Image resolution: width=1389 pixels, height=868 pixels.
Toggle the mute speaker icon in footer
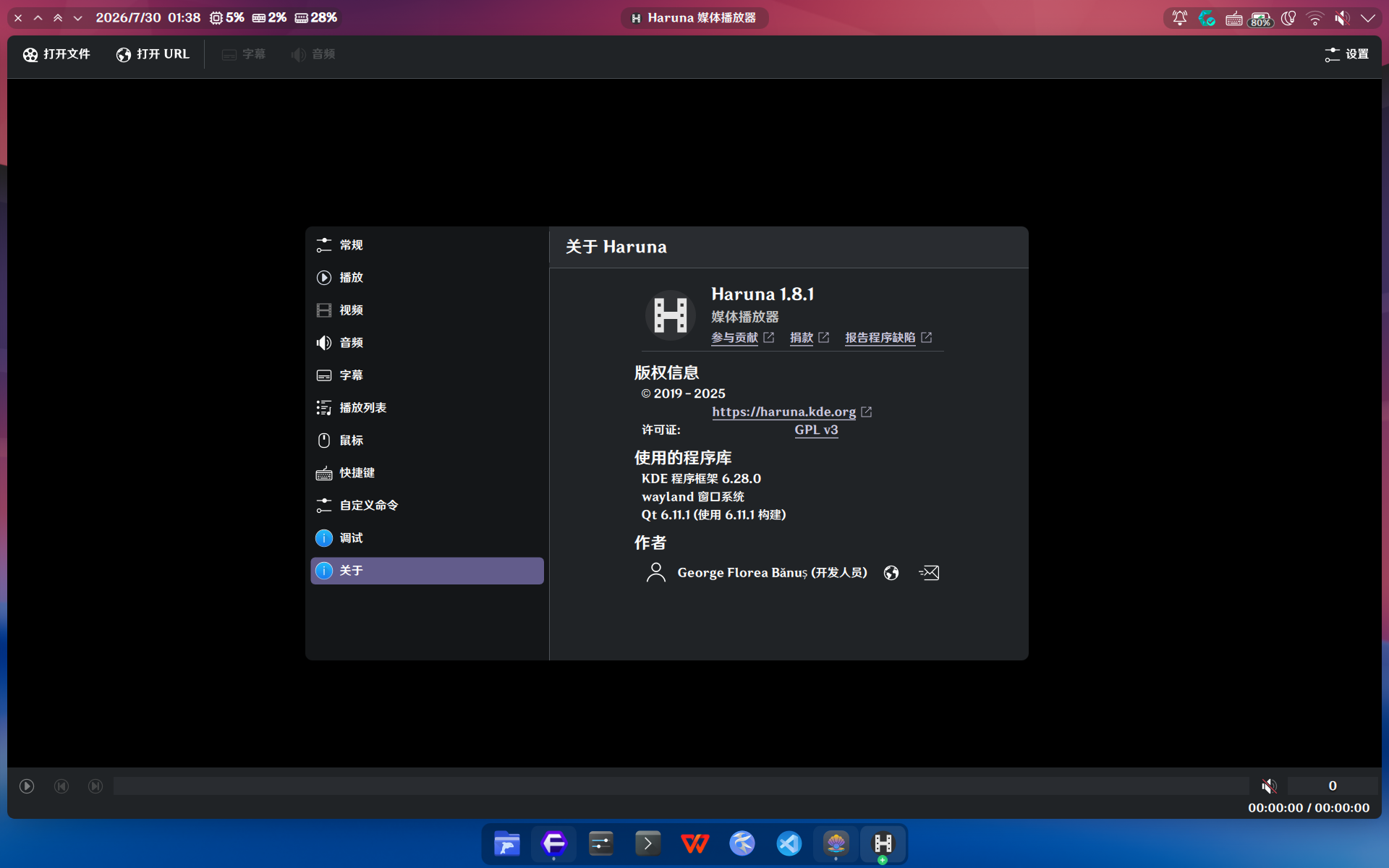coord(1269,786)
